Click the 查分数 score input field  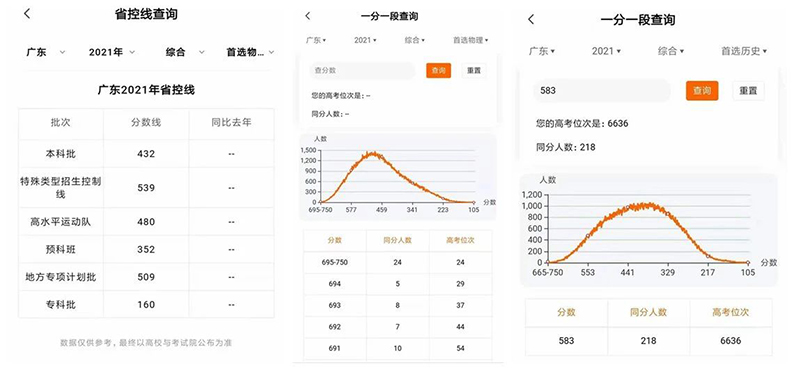coord(363,71)
